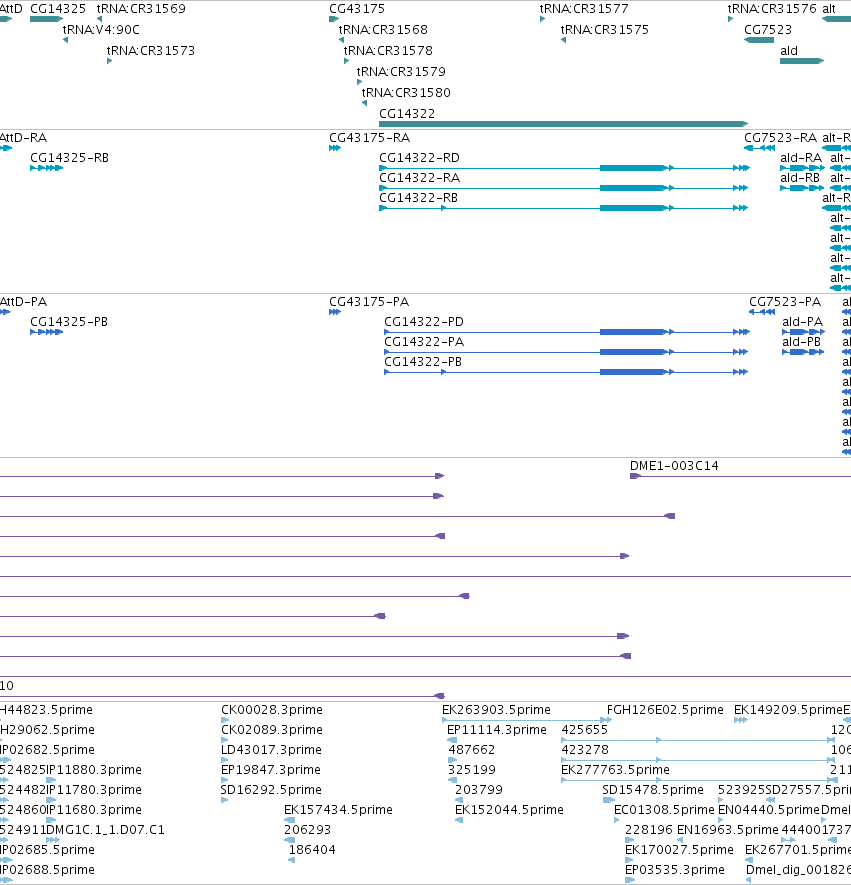Open the ald-RA transcript label
The image size is (851, 885).
801,157
